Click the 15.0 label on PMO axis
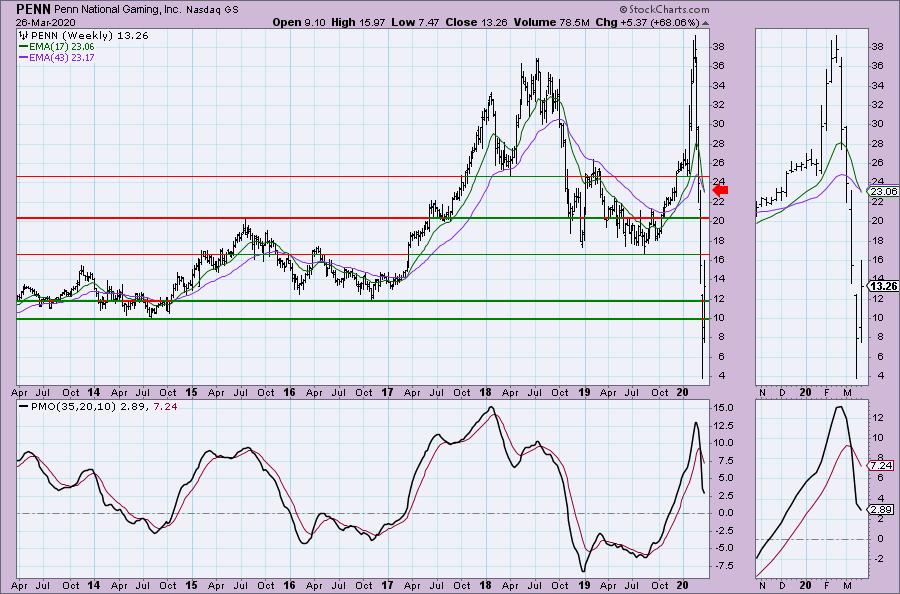 (x=723, y=407)
